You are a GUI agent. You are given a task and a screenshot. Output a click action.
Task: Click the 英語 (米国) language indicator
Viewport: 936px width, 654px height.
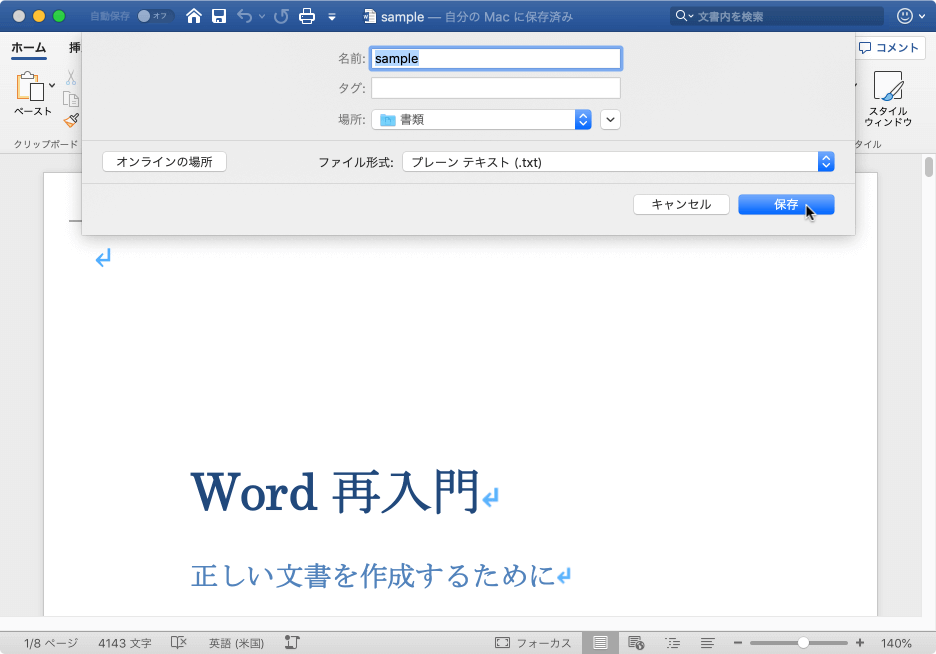click(x=236, y=643)
